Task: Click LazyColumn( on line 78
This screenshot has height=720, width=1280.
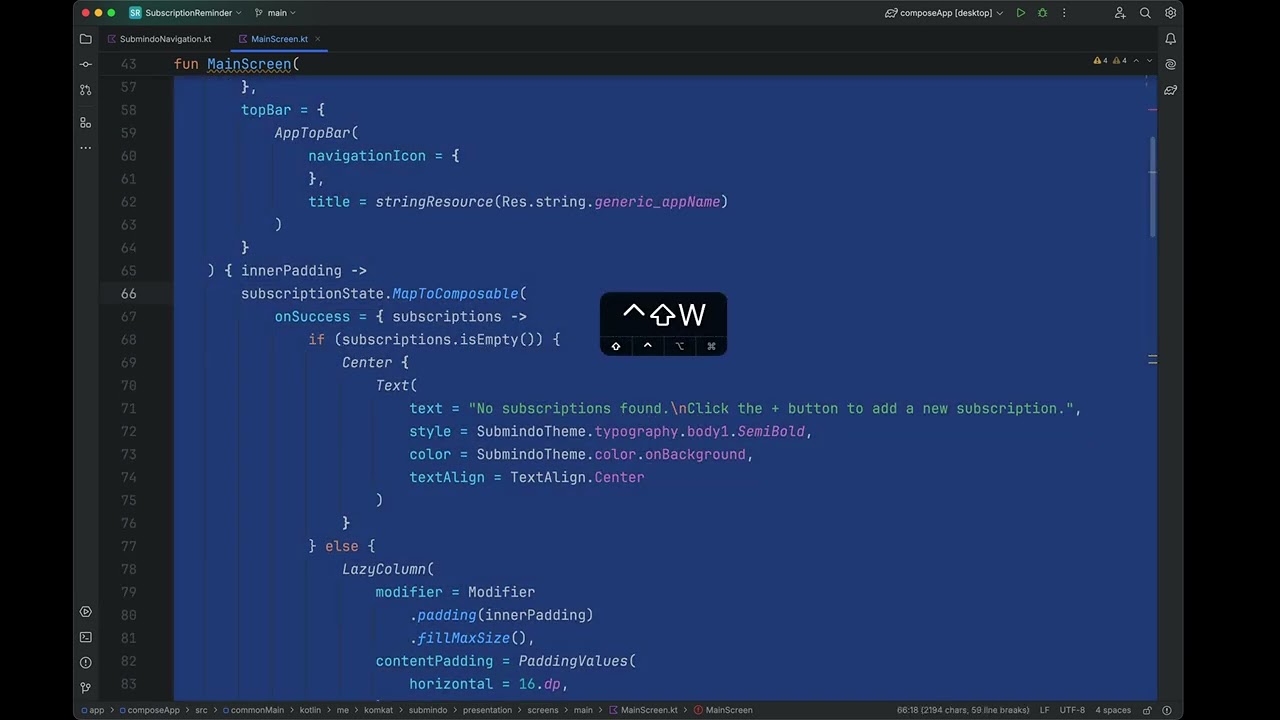Action: 388,569
